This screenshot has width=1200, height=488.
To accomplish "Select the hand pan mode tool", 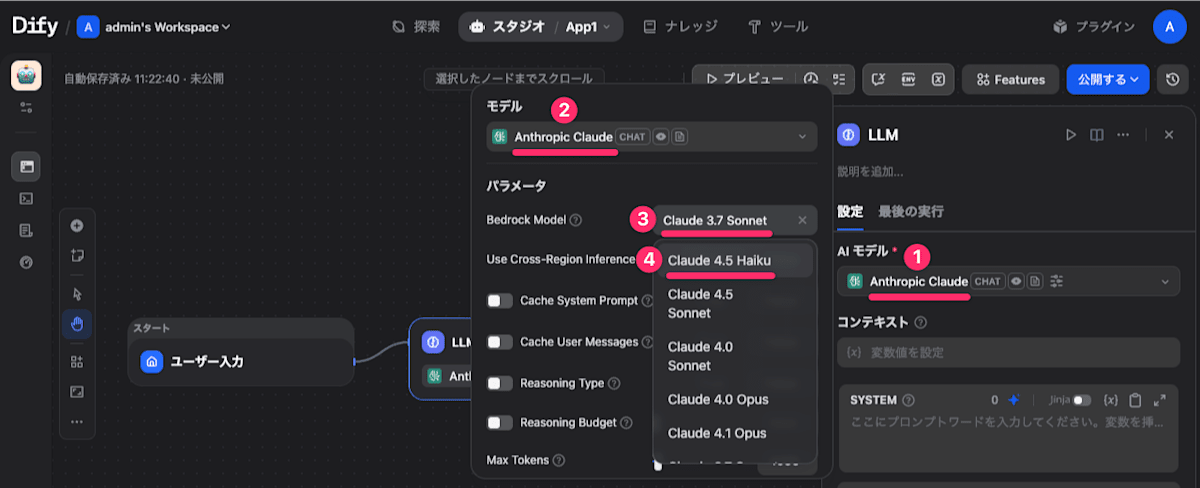I will point(77,323).
